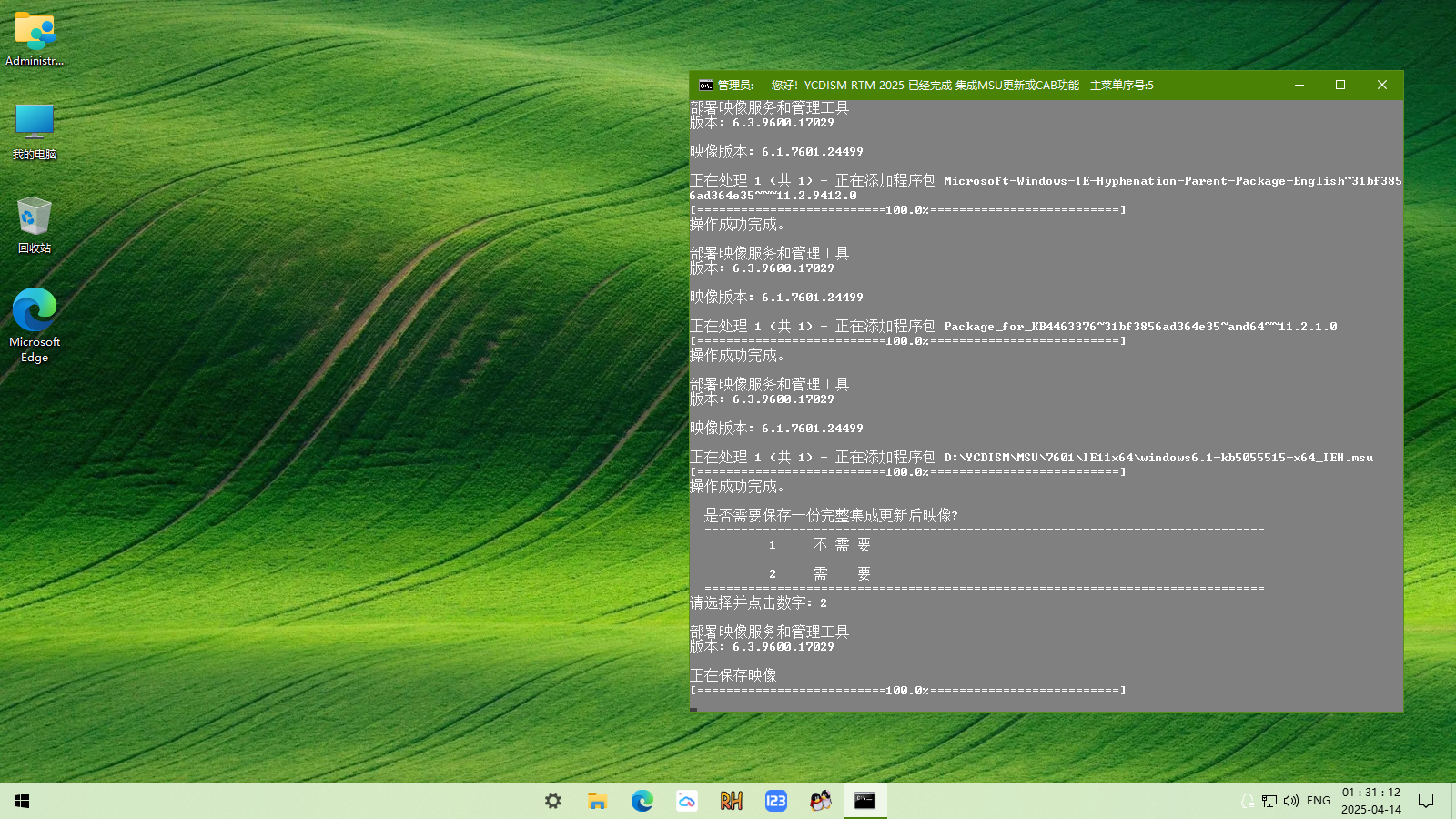
Task: Click the kb5055515-x64_IEH.msu path line
Action: pos(1032,458)
